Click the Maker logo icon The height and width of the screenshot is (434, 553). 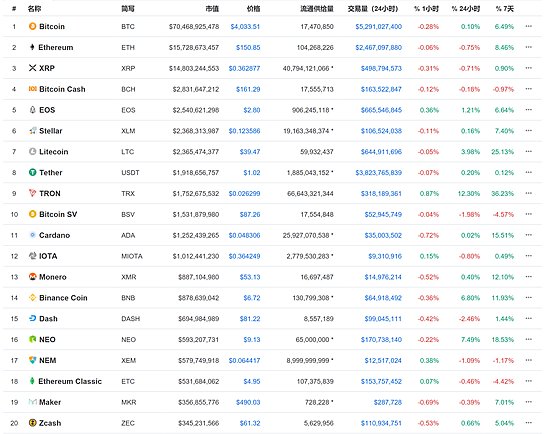coord(32,402)
